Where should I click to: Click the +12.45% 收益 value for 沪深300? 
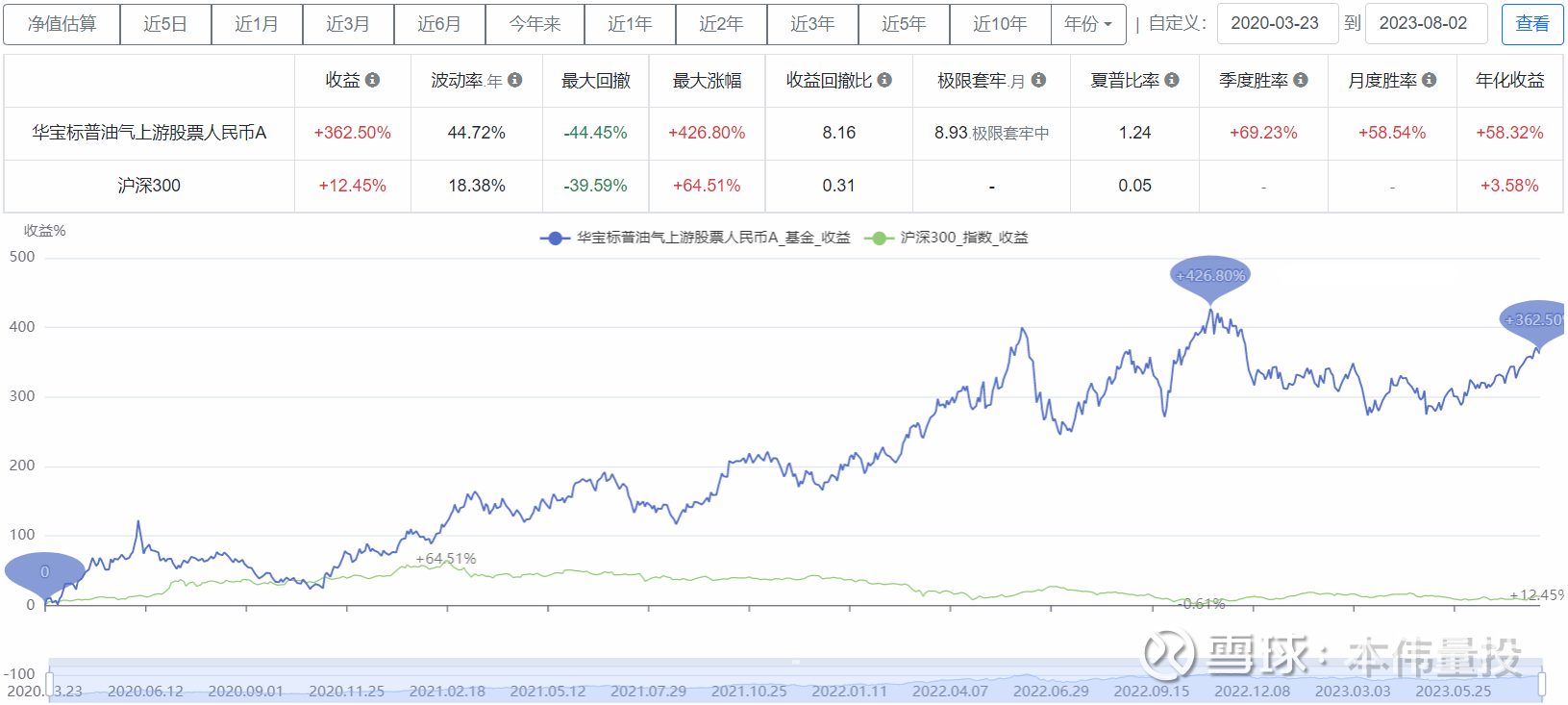(353, 186)
